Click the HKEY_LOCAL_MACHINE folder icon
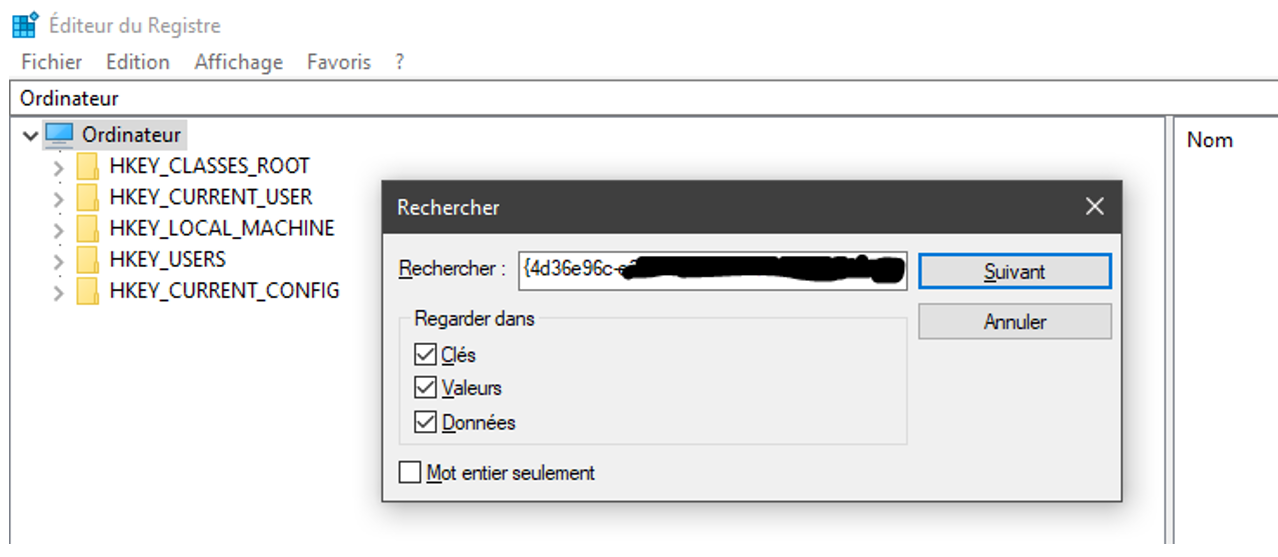This screenshot has width=1278, height=557. pos(88,228)
